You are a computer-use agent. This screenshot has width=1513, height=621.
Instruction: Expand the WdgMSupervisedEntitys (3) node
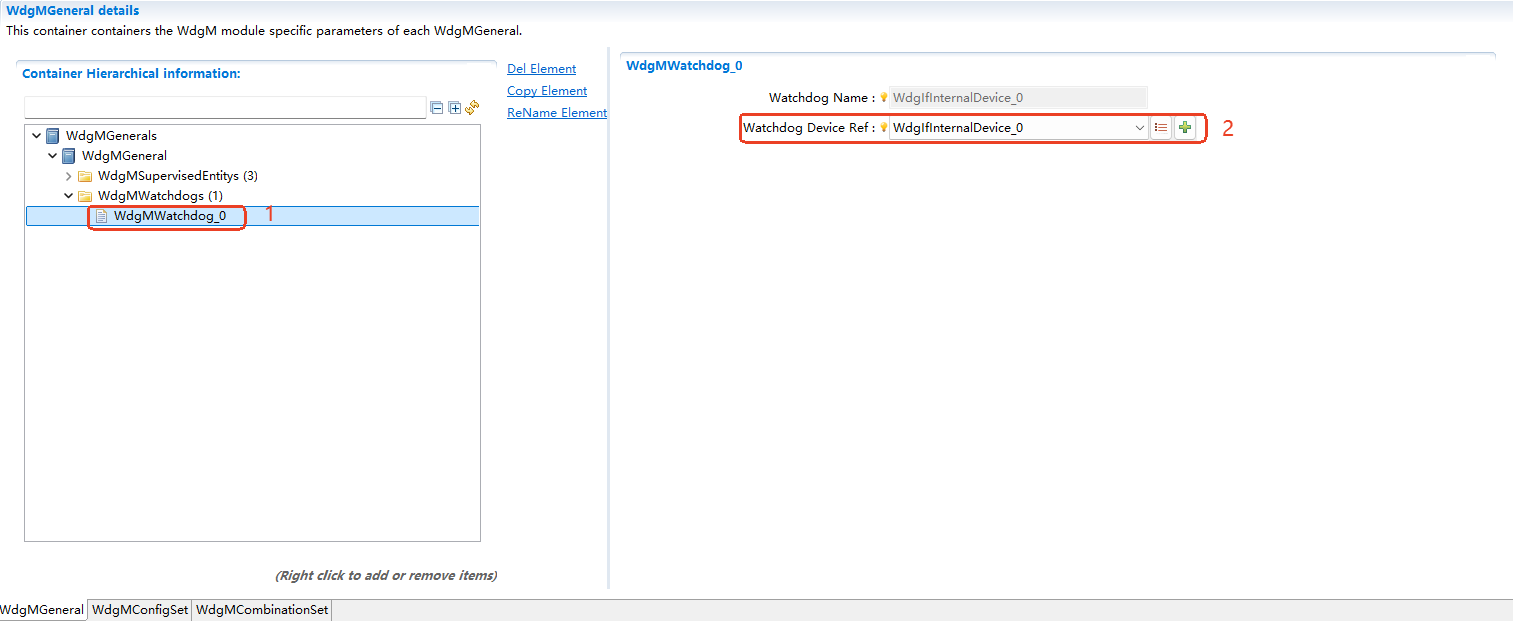pyautogui.click(x=68, y=175)
